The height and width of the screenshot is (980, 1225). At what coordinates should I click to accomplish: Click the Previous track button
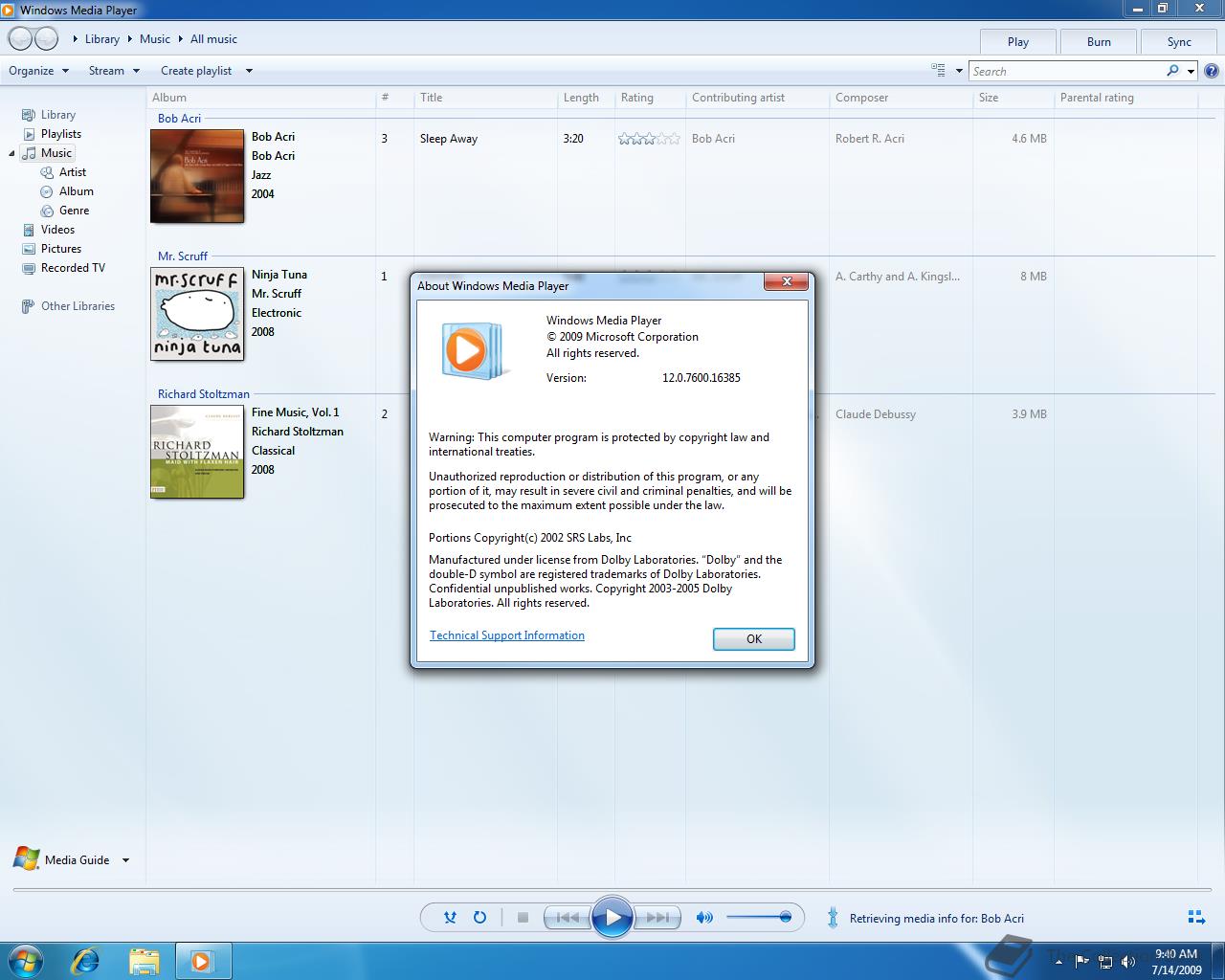point(567,917)
